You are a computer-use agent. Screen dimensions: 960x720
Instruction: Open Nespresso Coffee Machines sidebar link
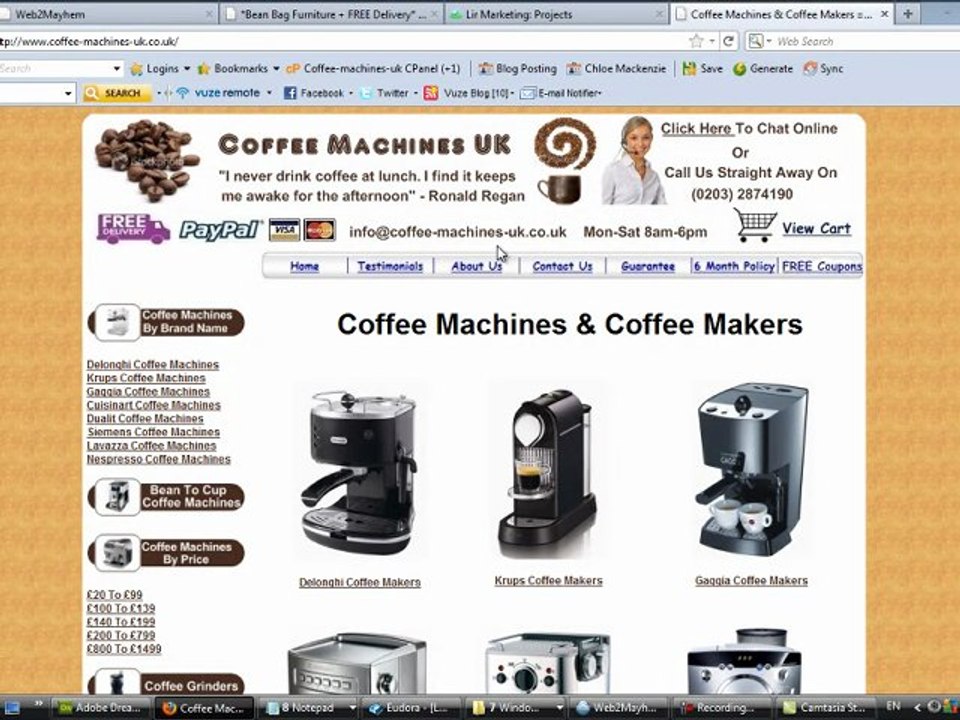tap(159, 459)
